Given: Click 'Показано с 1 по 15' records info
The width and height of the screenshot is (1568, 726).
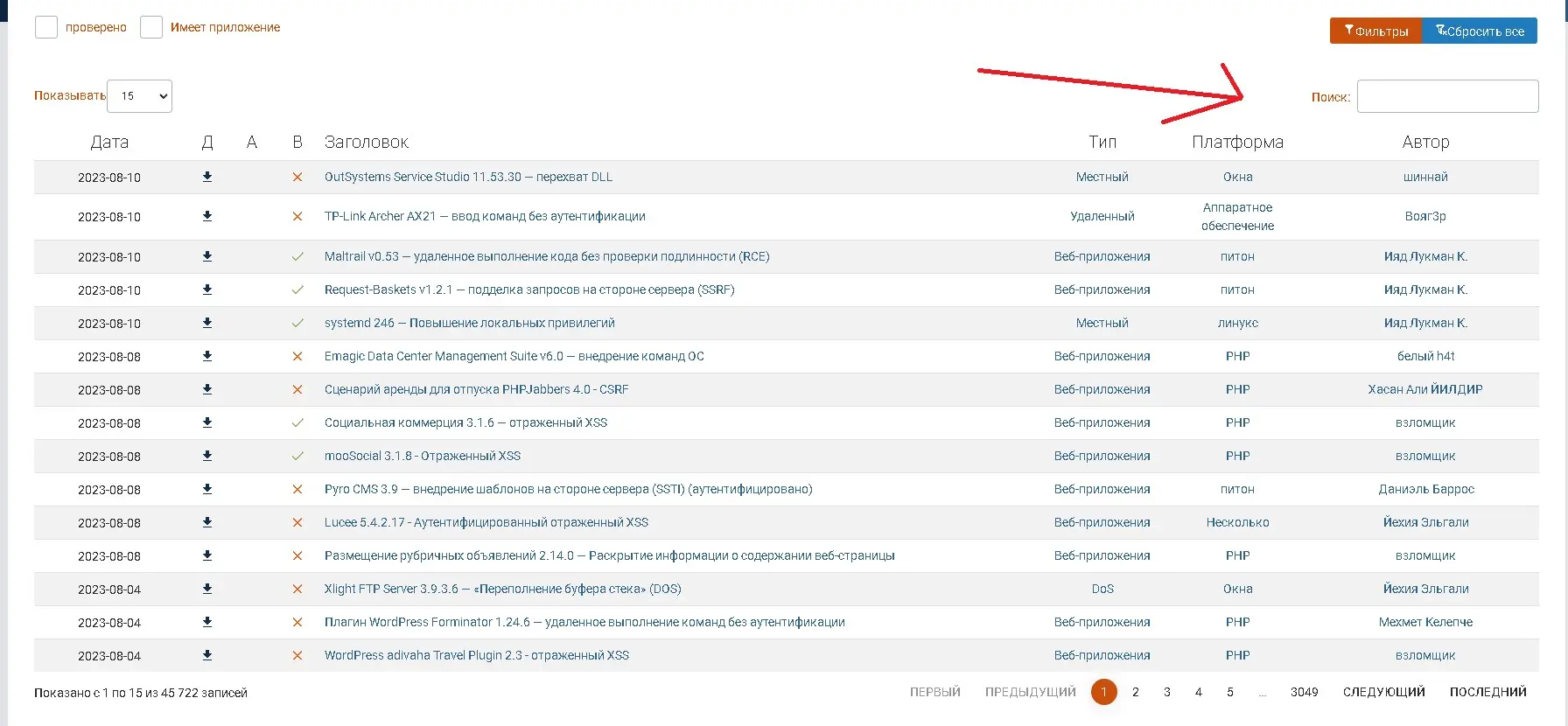Looking at the screenshot, I should (x=141, y=693).
